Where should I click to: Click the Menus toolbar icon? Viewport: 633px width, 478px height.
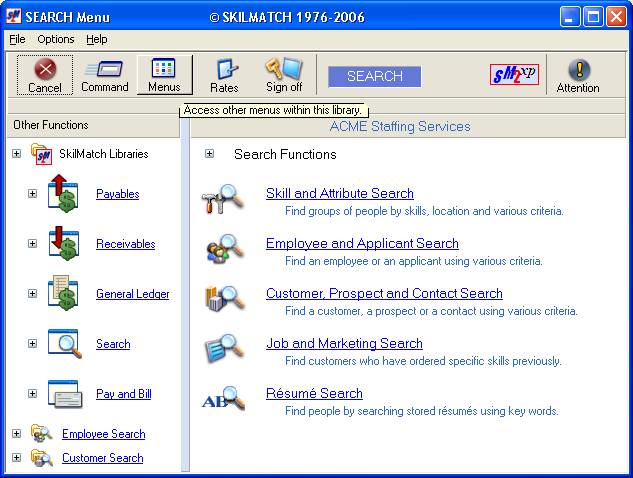pyautogui.click(x=164, y=68)
